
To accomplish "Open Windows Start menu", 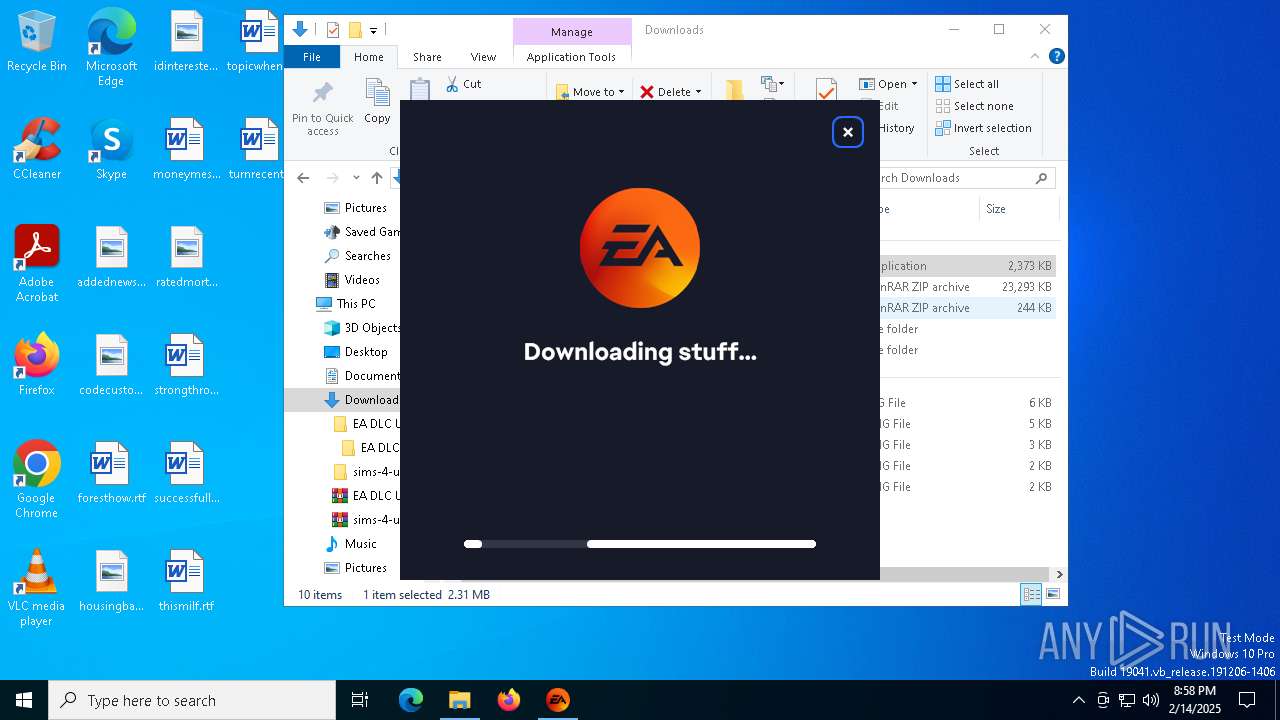I will pyautogui.click(x=24, y=700).
